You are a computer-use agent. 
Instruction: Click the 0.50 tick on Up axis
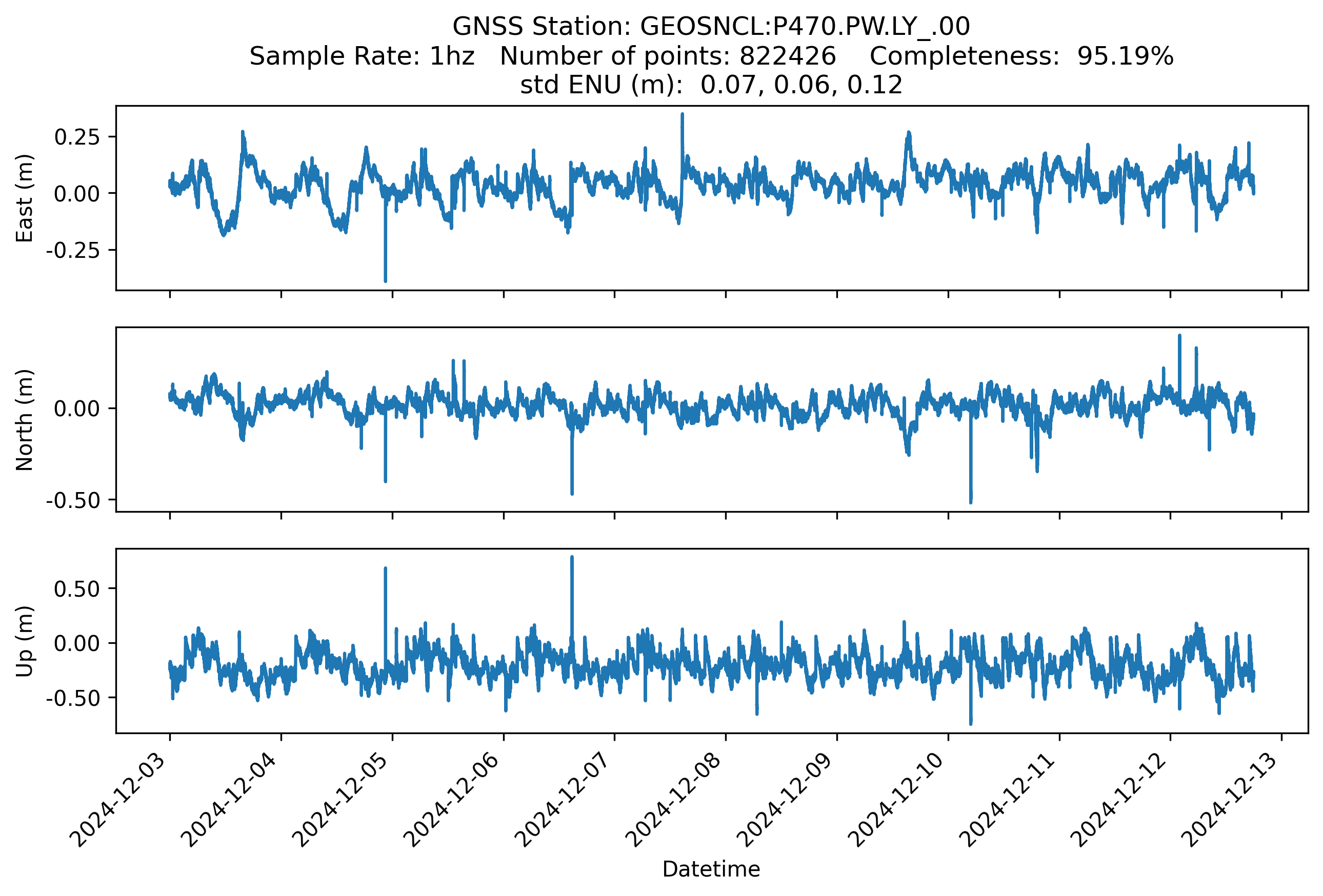click(77, 589)
